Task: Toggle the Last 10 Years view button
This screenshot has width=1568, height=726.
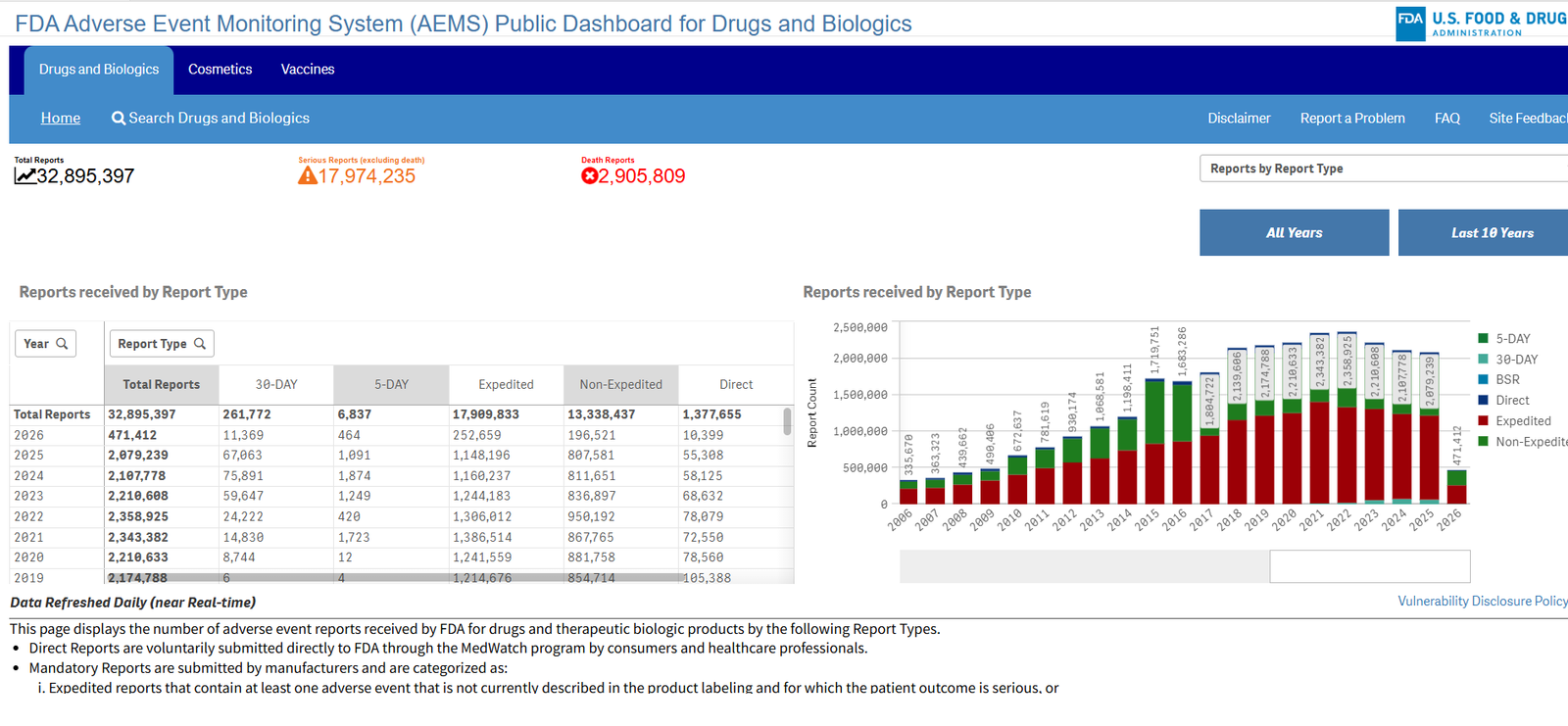Action: coord(1490,233)
